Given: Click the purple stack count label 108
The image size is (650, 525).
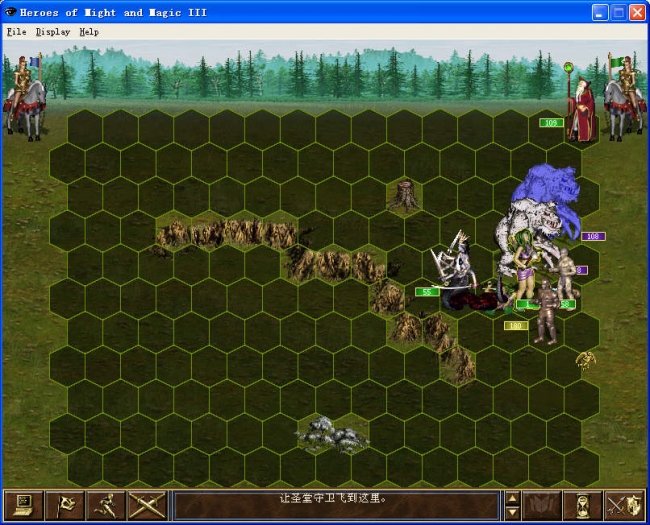Looking at the screenshot, I should (593, 236).
